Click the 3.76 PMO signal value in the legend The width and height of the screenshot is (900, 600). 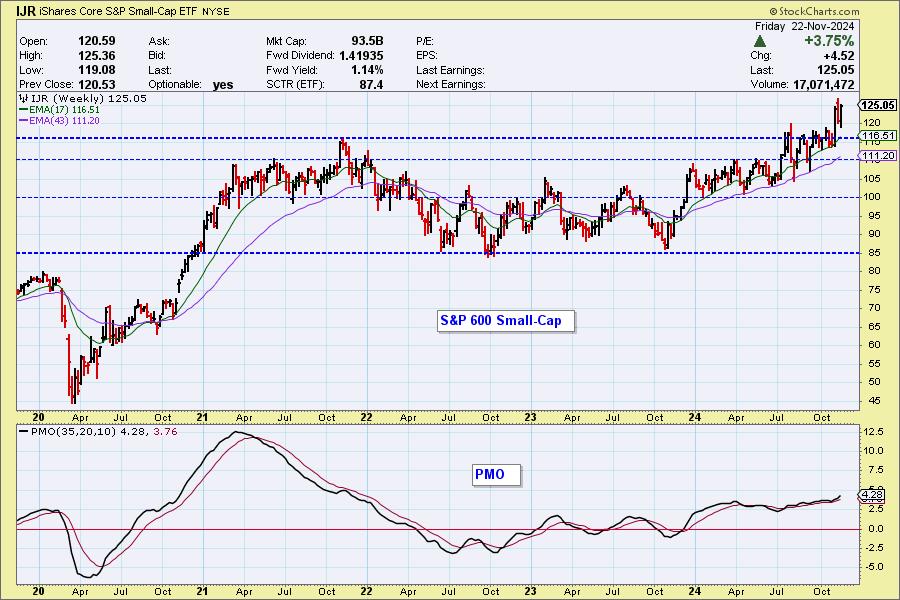pos(166,431)
